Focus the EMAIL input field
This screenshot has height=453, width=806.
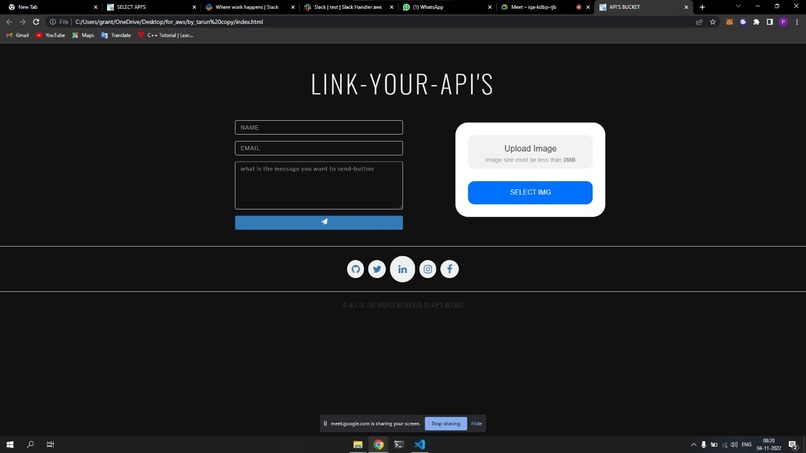point(319,148)
